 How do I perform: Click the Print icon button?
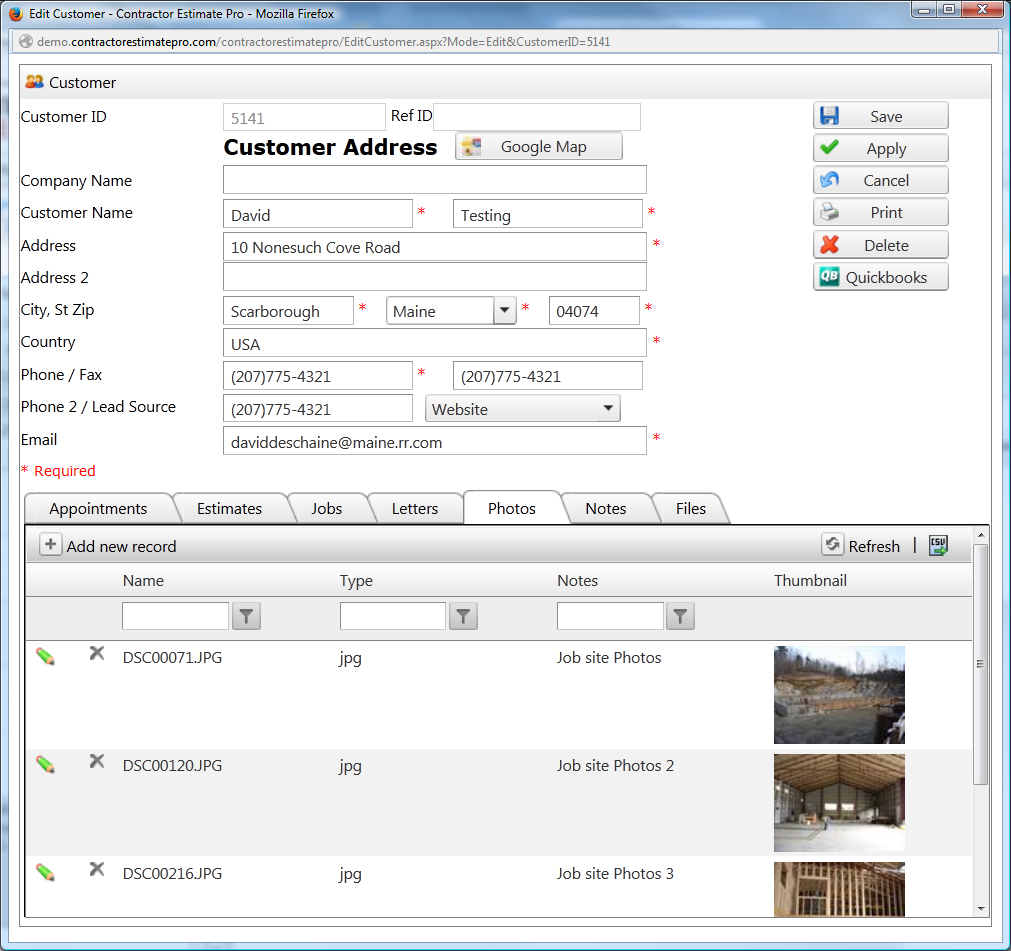[x=830, y=212]
